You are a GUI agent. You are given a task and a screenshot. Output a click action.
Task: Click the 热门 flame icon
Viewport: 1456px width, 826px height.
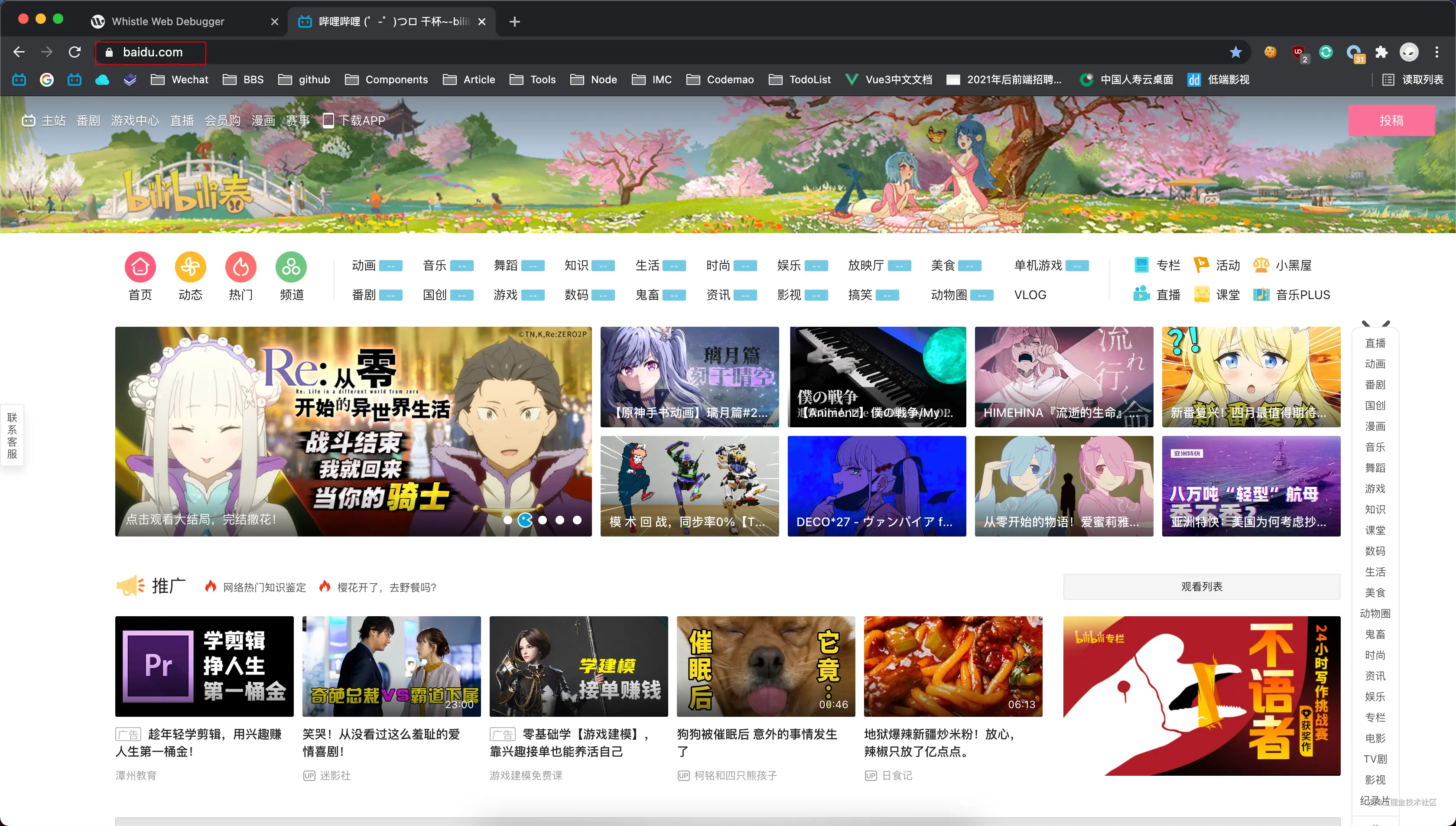tap(240, 267)
